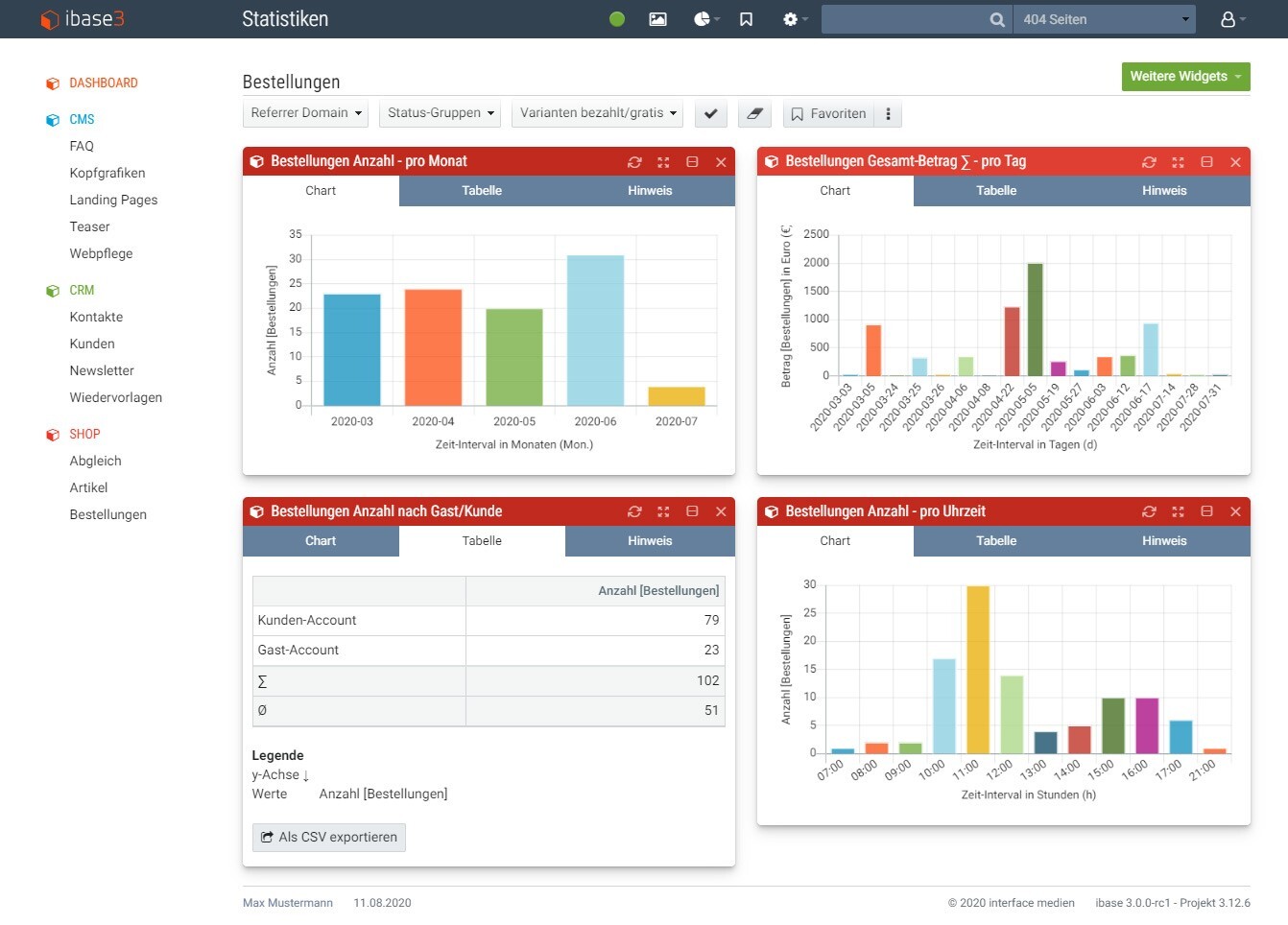Click the image gallery icon in top bar
1288x925 pixels.
point(657,19)
